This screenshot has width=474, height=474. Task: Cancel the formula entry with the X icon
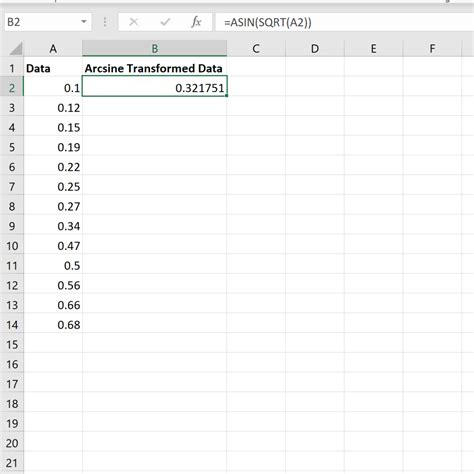pyautogui.click(x=134, y=22)
